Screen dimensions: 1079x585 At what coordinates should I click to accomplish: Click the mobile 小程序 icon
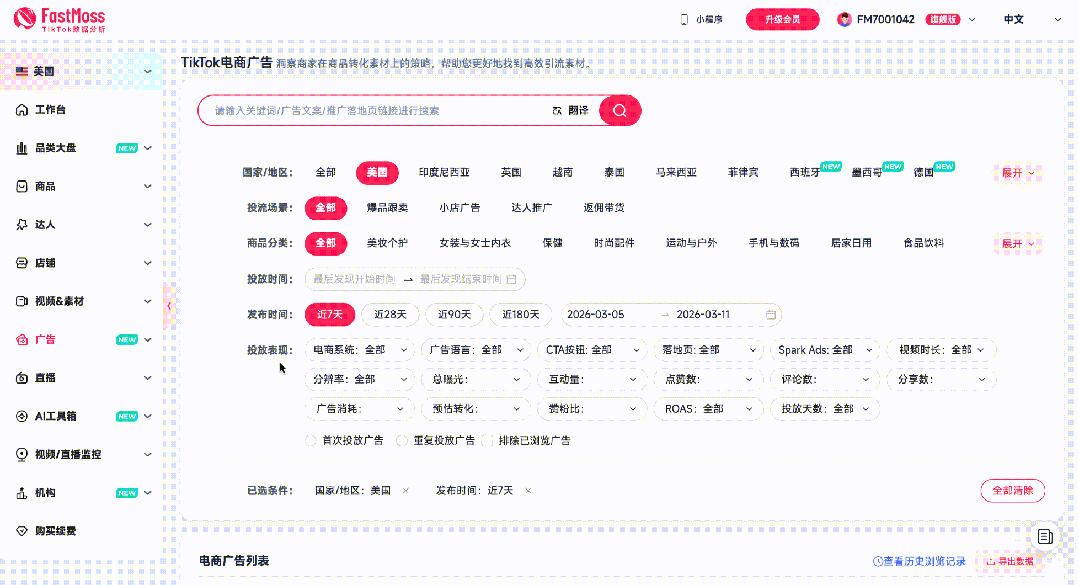tap(684, 19)
